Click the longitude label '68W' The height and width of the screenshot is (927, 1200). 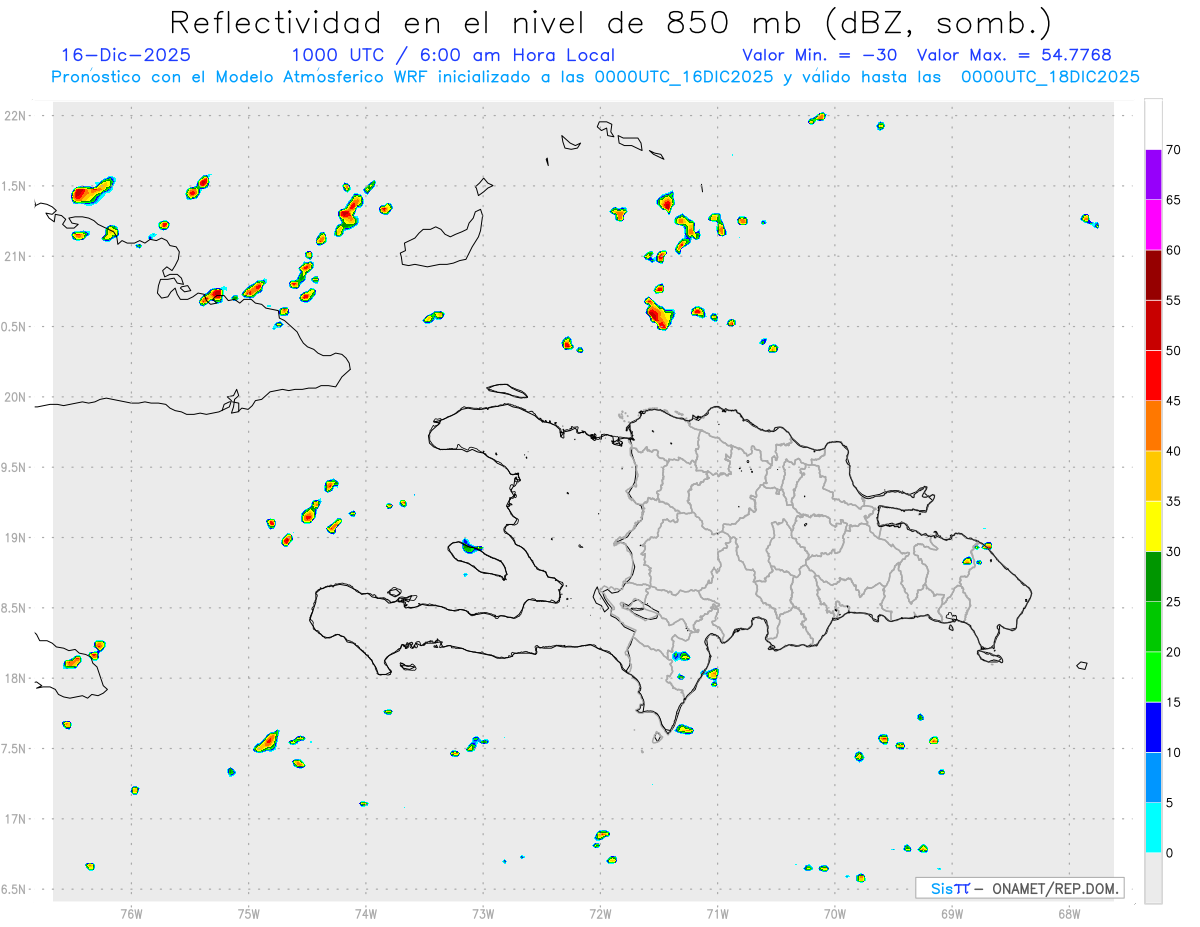(x=1069, y=914)
